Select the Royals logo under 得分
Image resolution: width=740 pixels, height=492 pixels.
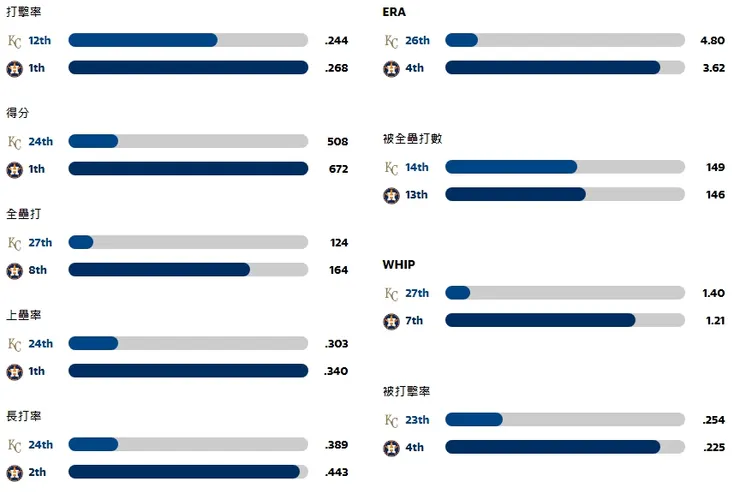(x=14, y=142)
